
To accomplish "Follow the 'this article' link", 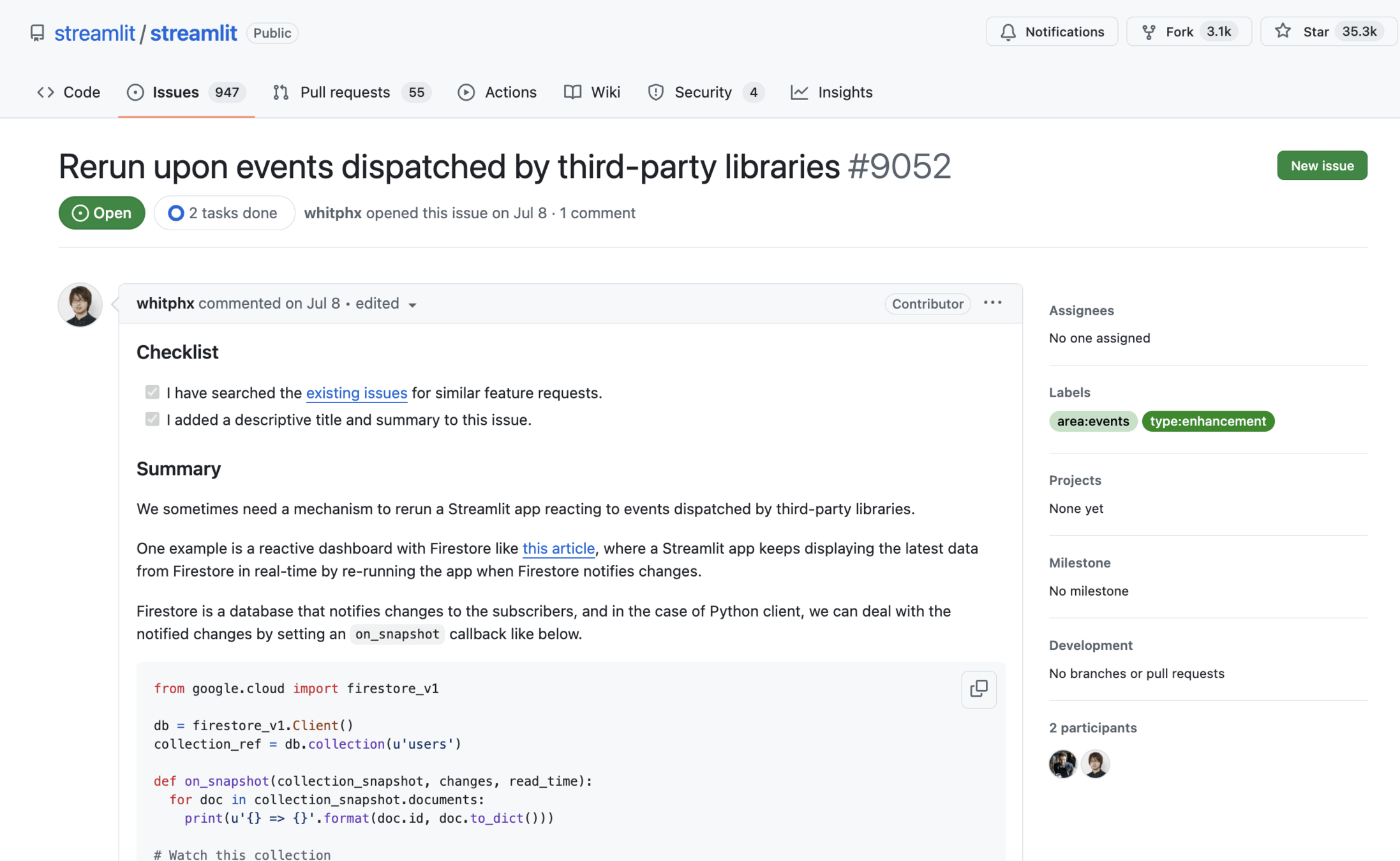I will 558,548.
